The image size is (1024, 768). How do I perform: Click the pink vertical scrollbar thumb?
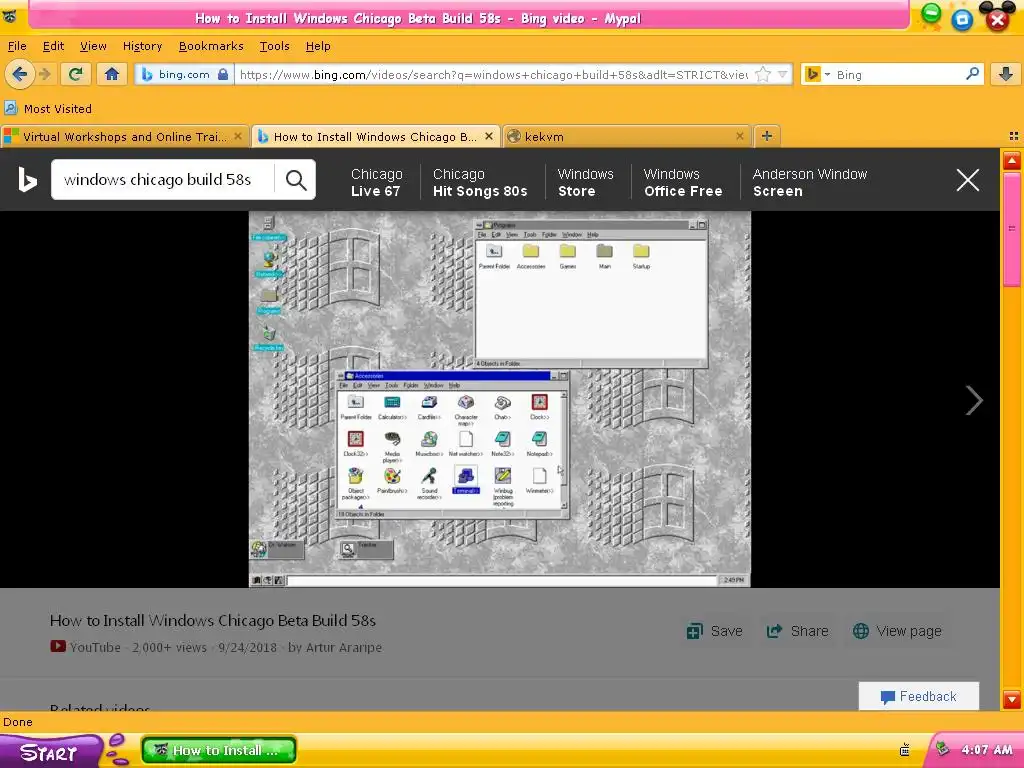pos(1012,229)
